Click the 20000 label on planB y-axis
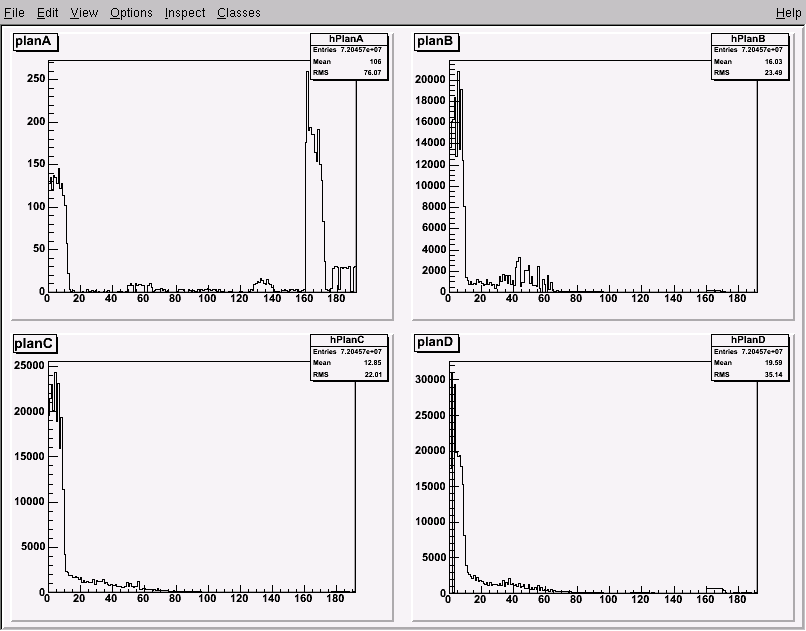 point(430,79)
